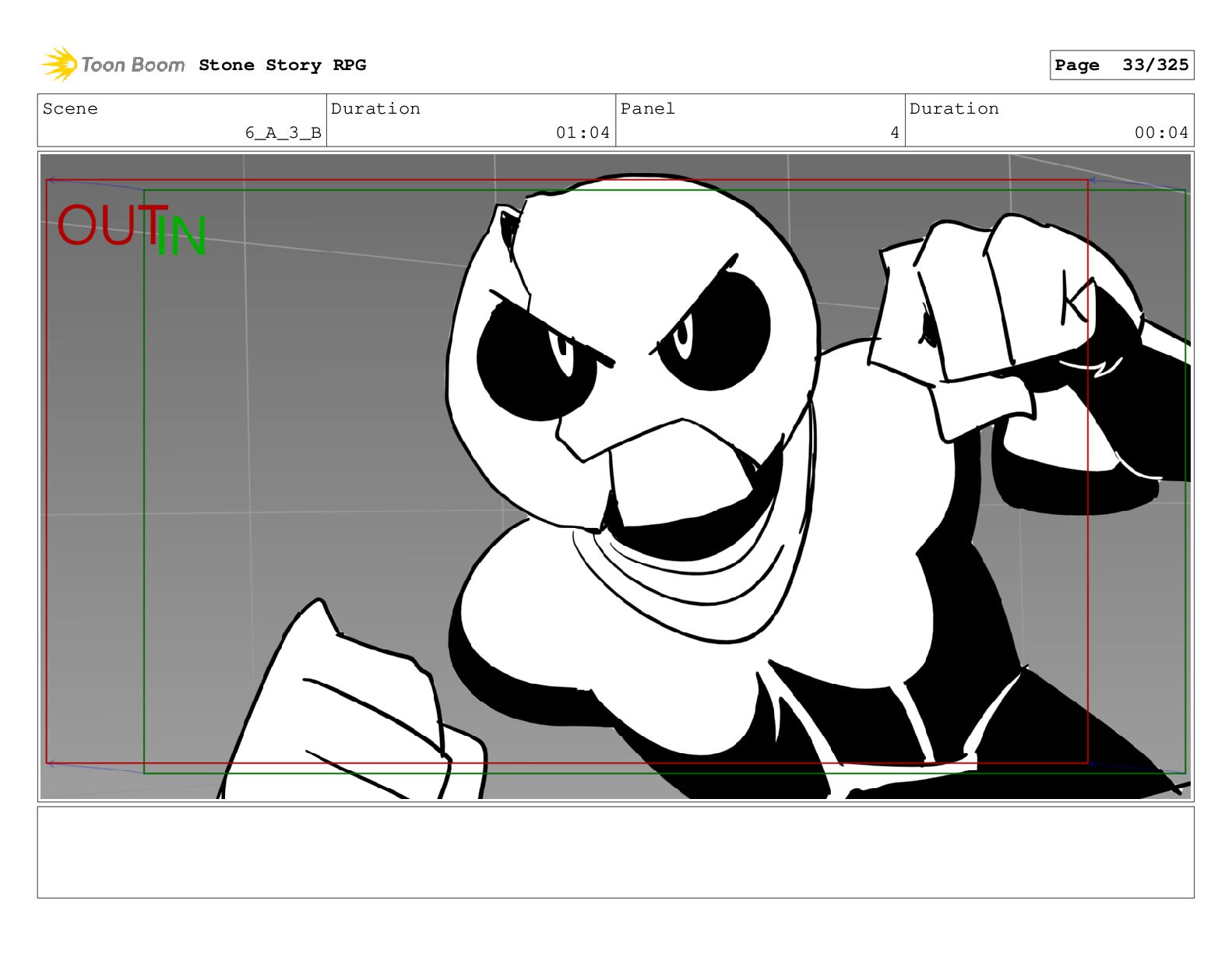Click the 'Page 33/325' box

pyautogui.click(x=1121, y=65)
